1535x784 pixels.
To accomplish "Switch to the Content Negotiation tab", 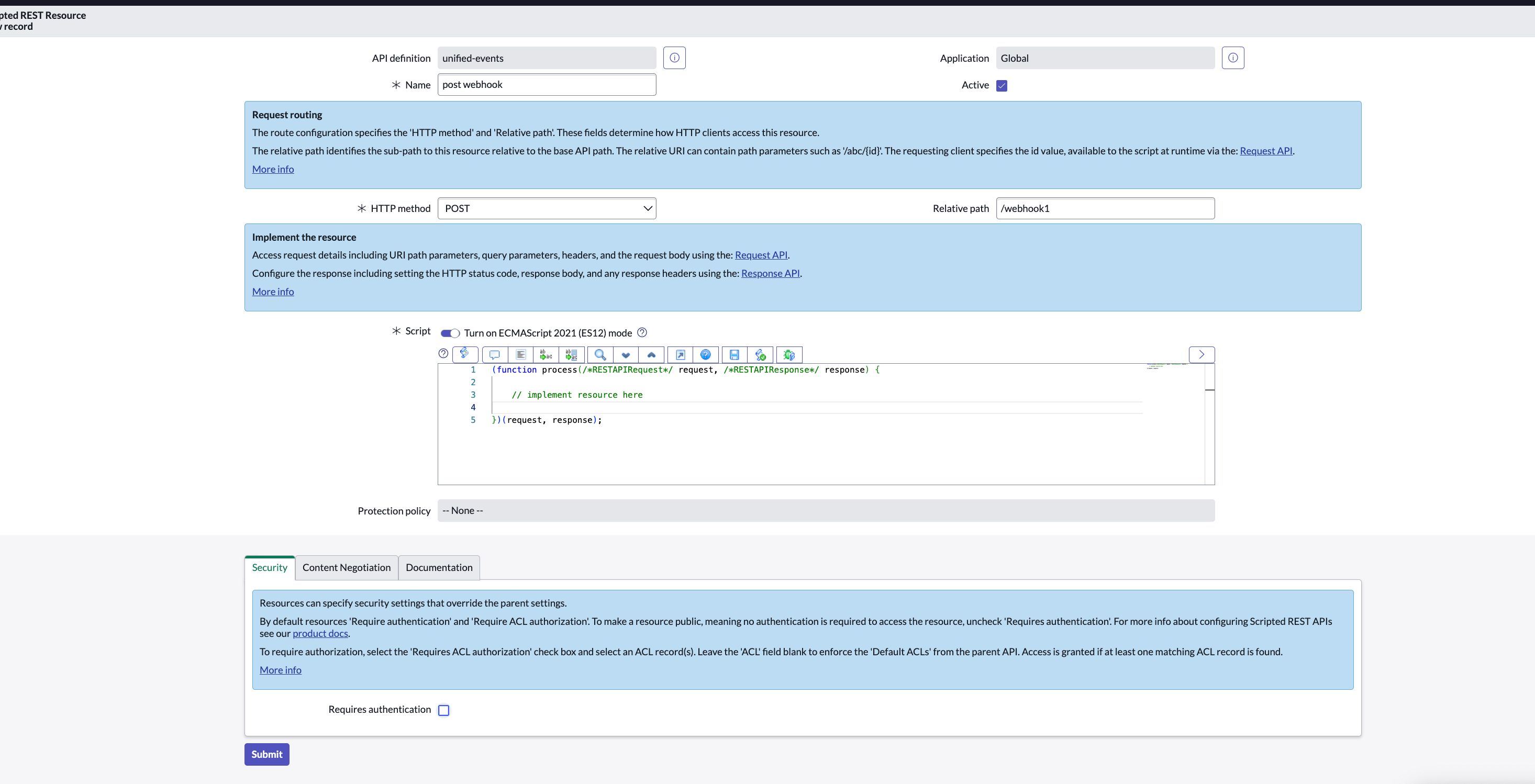I will [x=346, y=568].
